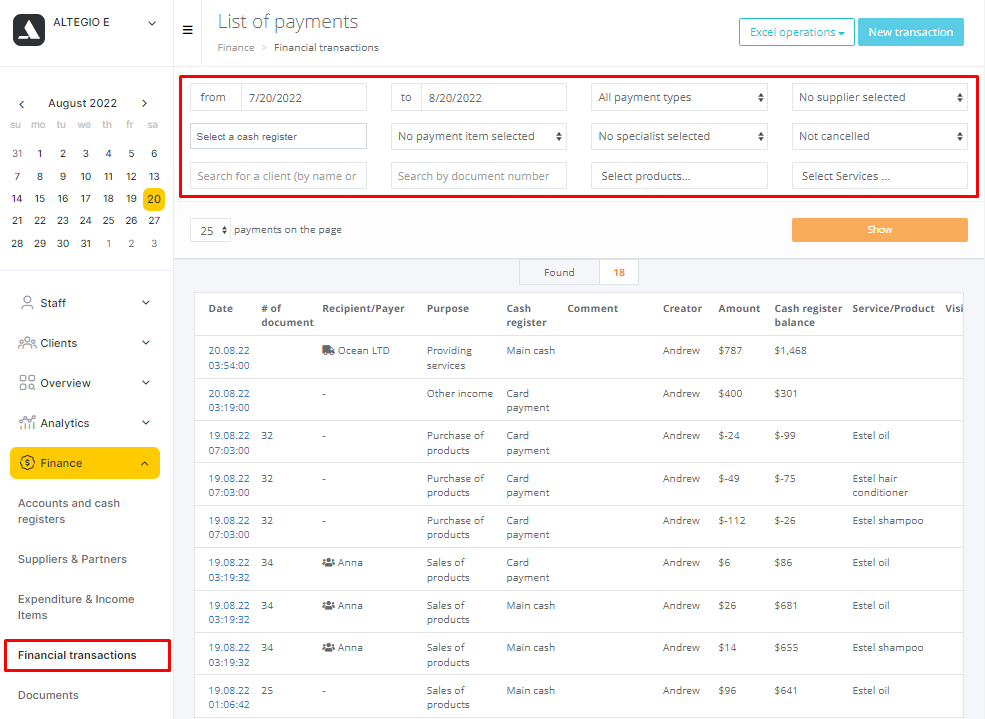
Task: Select August 15 in the calendar
Action: click(40, 198)
